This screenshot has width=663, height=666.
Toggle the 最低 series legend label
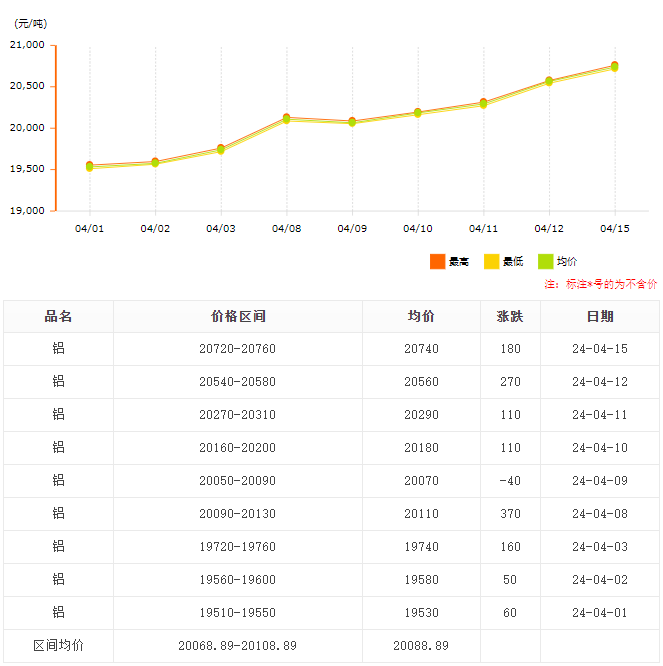click(513, 262)
